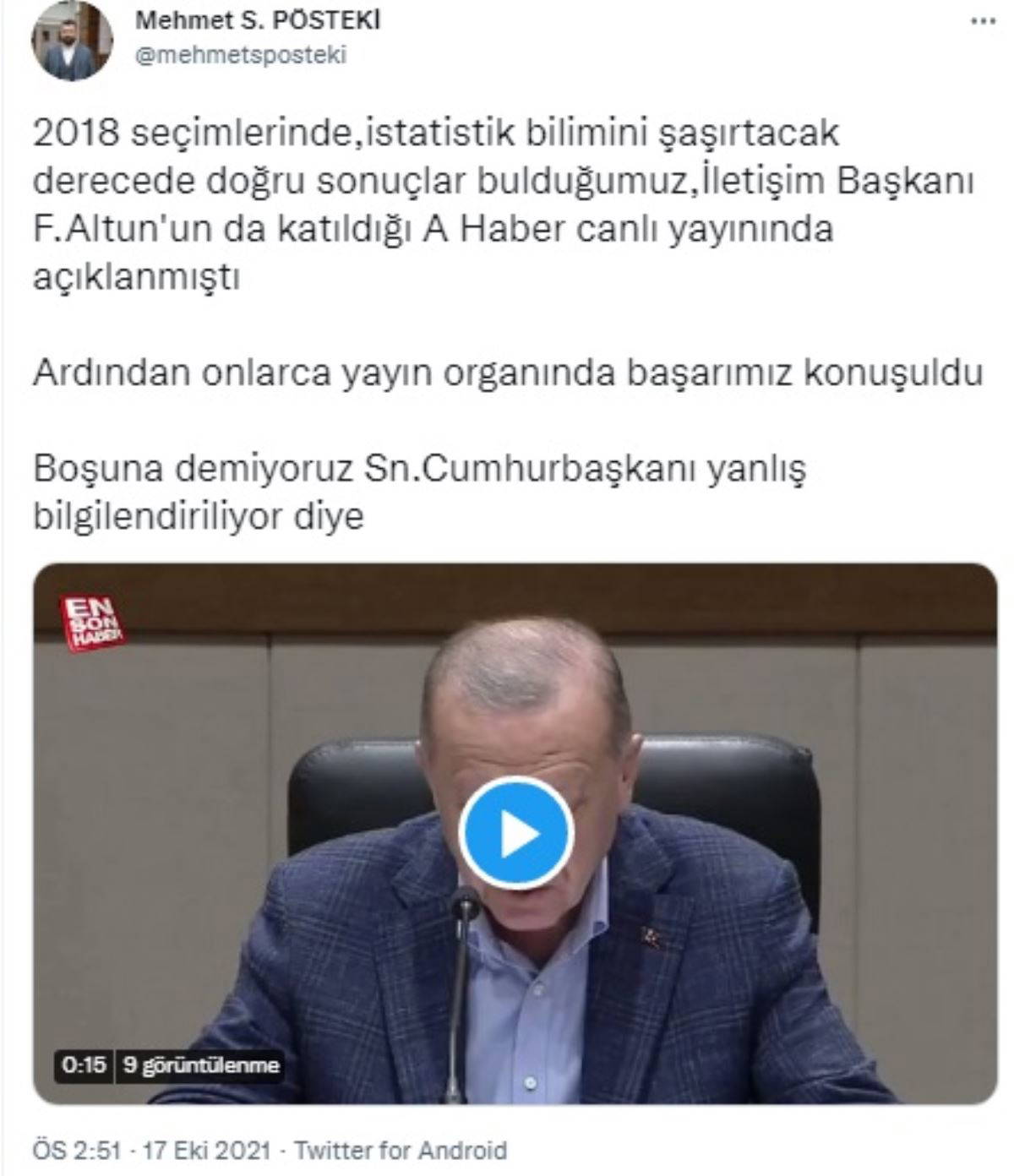Open the three-dot more options menu

tap(983, 23)
